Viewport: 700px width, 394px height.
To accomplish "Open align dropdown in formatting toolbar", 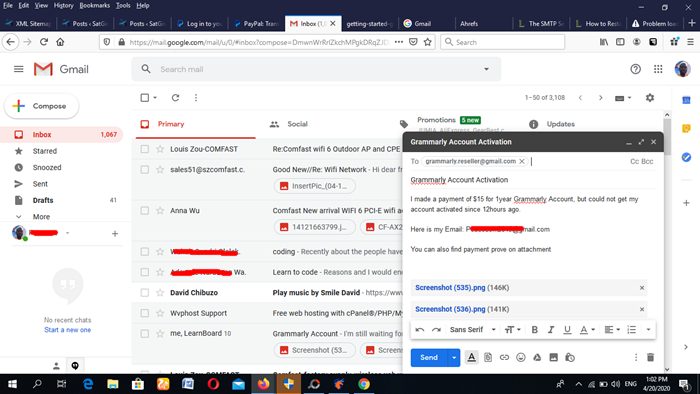I will click(x=612, y=330).
